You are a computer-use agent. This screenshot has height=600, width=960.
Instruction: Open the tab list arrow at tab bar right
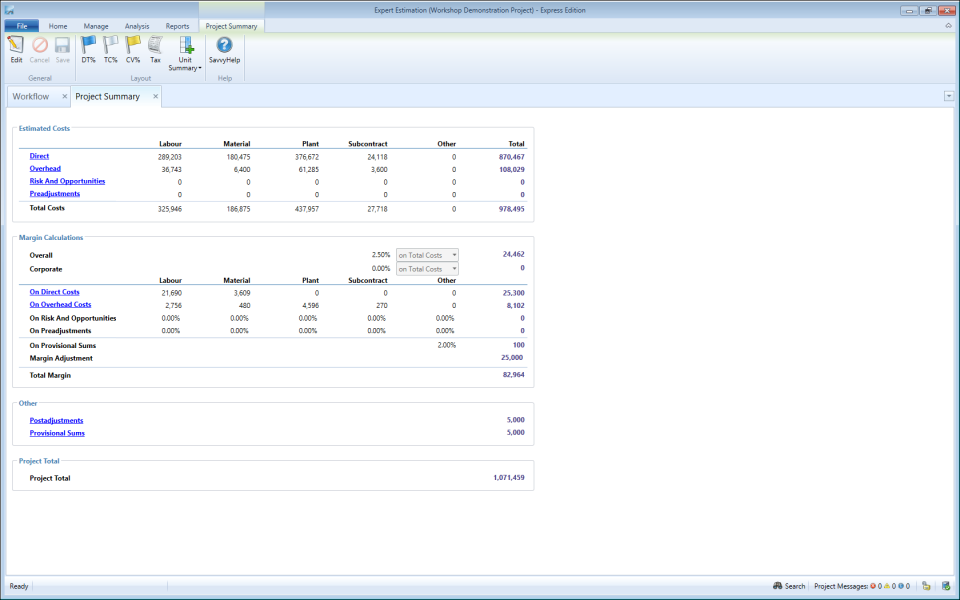948,95
